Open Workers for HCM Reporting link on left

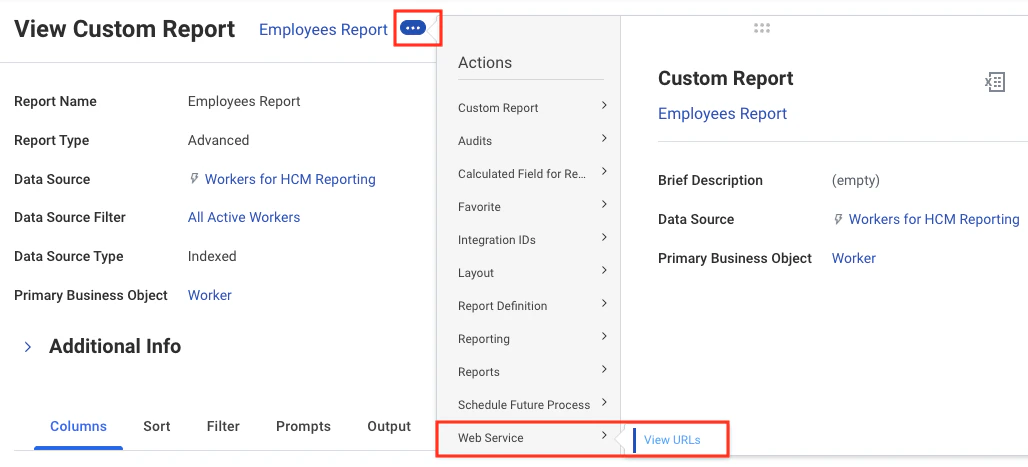(290, 179)
